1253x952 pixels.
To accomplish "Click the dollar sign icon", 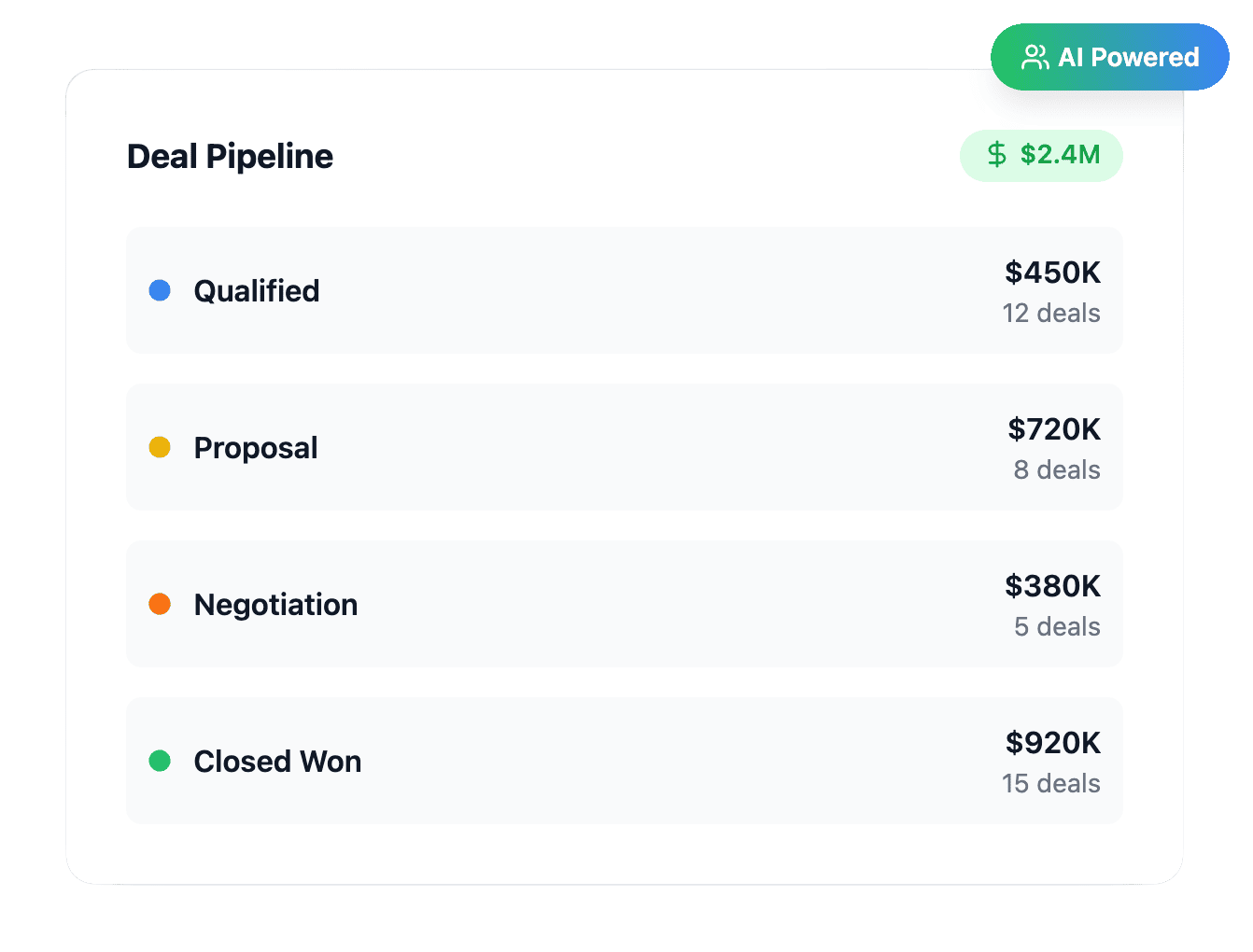I will tap(997, 155).
